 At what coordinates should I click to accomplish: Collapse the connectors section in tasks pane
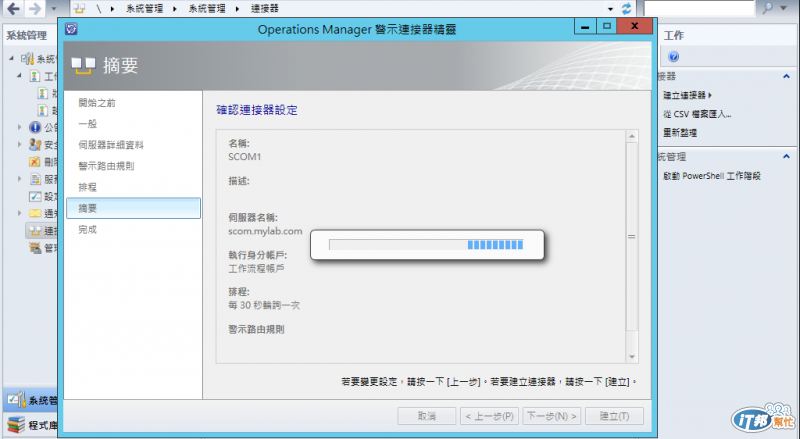[x=786, y=77]
